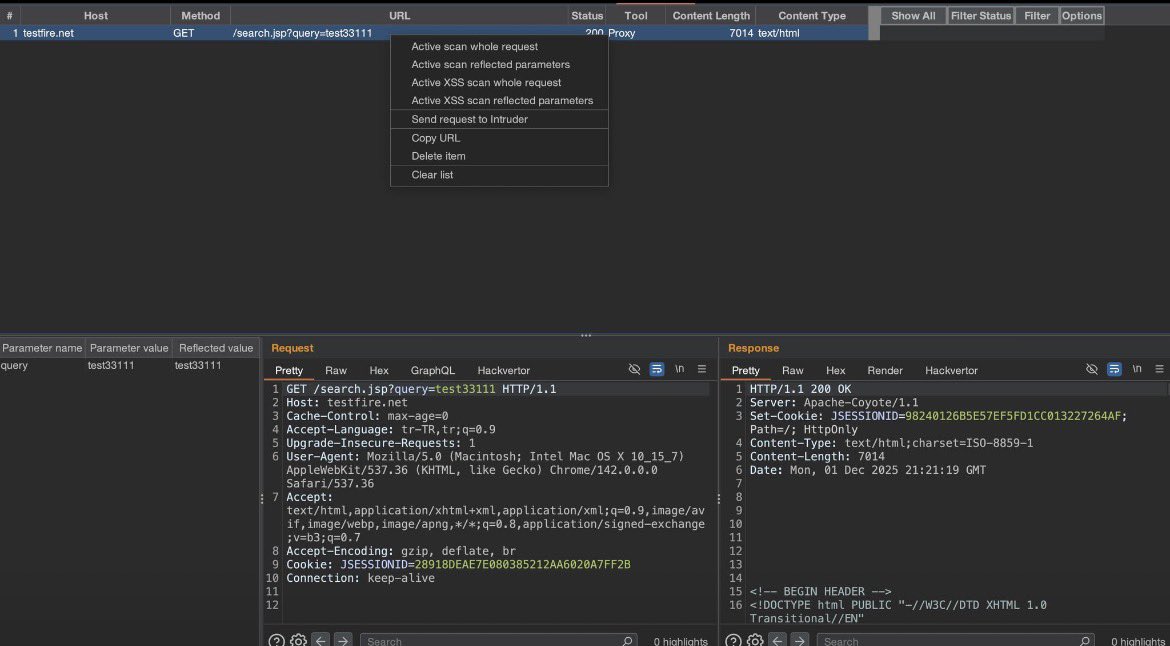Image resolution: width=1170 pixels, height=646 pixels.
Task: Switch to the Hackvertor tab of the Request
Action: click(503, 370)
